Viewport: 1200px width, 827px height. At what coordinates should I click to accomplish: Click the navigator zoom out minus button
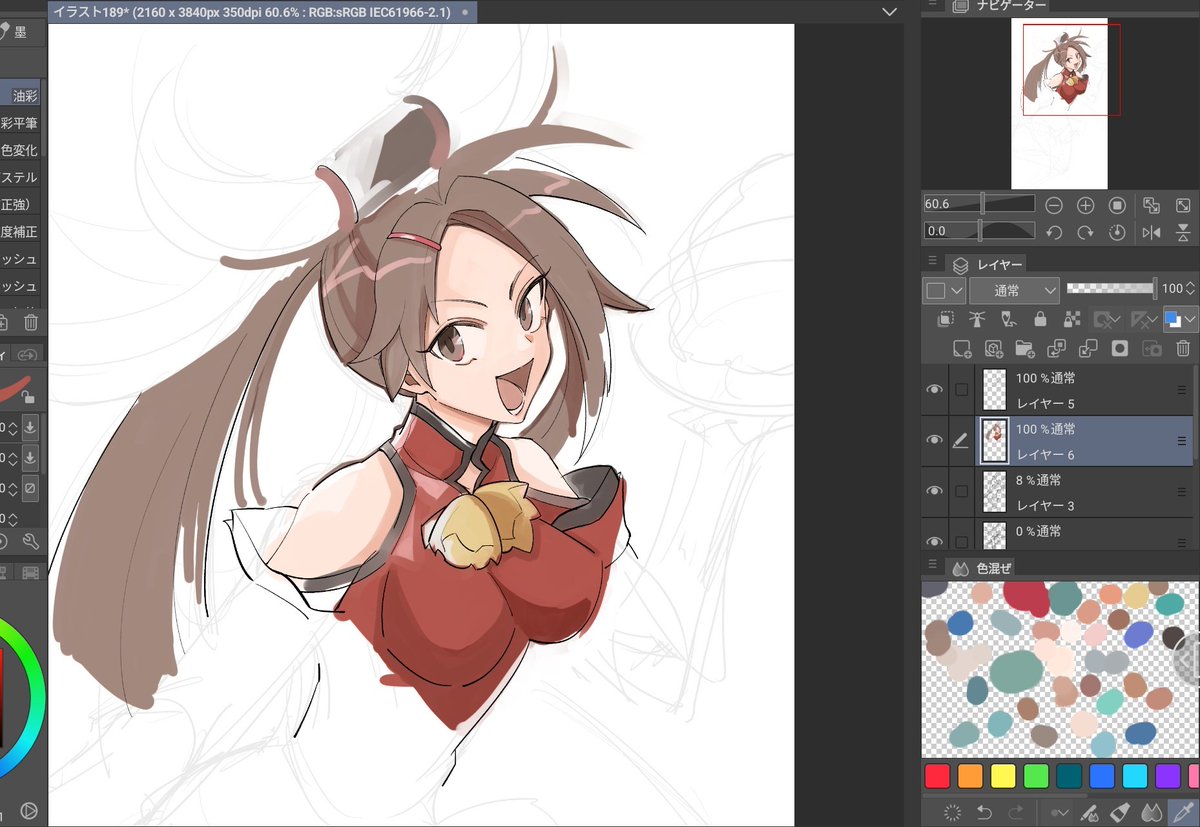pyautogui.click(x=1054, y=205)
